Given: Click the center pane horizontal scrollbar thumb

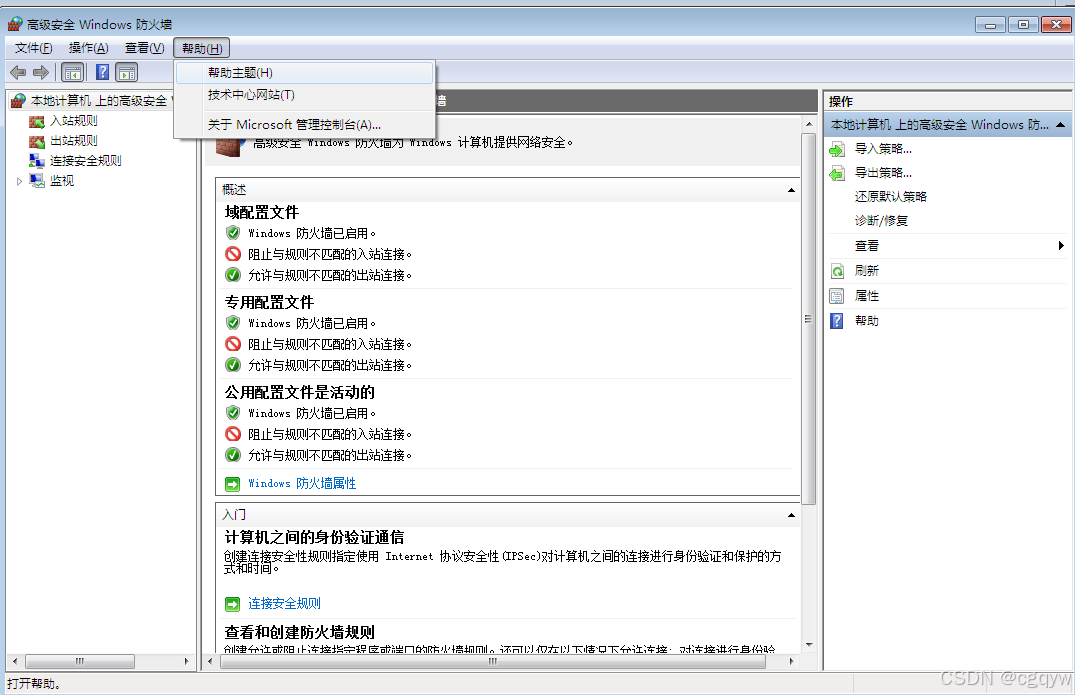Looking at the screenshot, I should click(492, 661).
